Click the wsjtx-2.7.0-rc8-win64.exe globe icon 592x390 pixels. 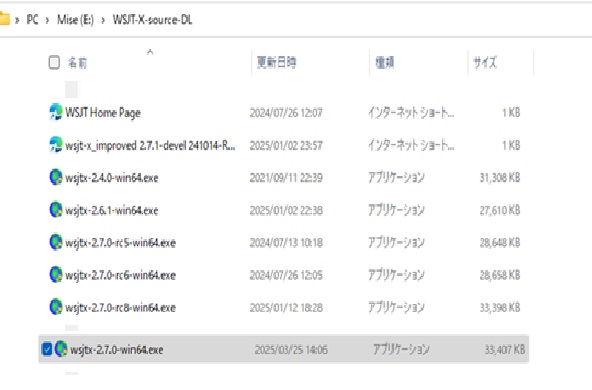[x=56, y=307]
